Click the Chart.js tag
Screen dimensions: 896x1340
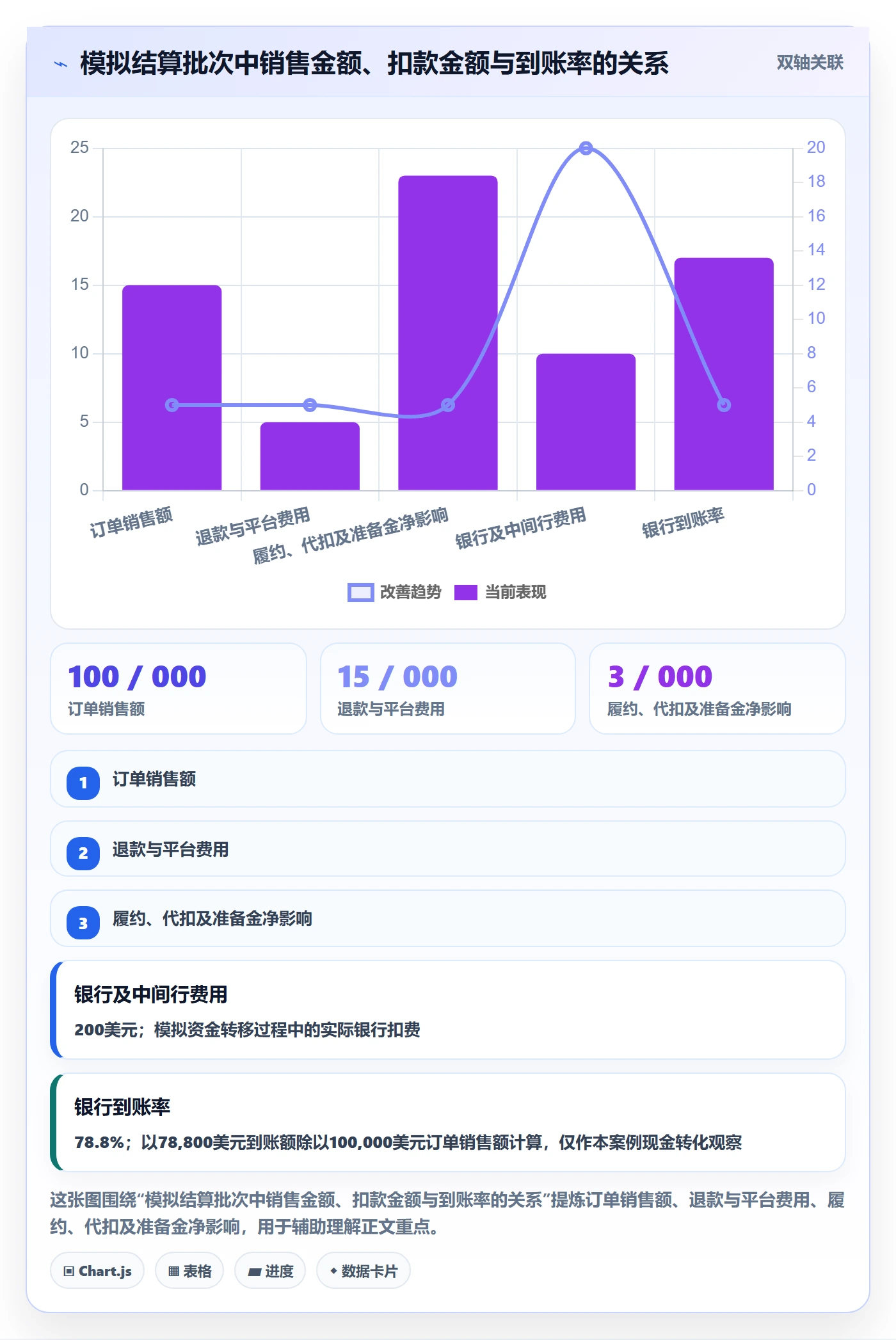(97, 1271)
